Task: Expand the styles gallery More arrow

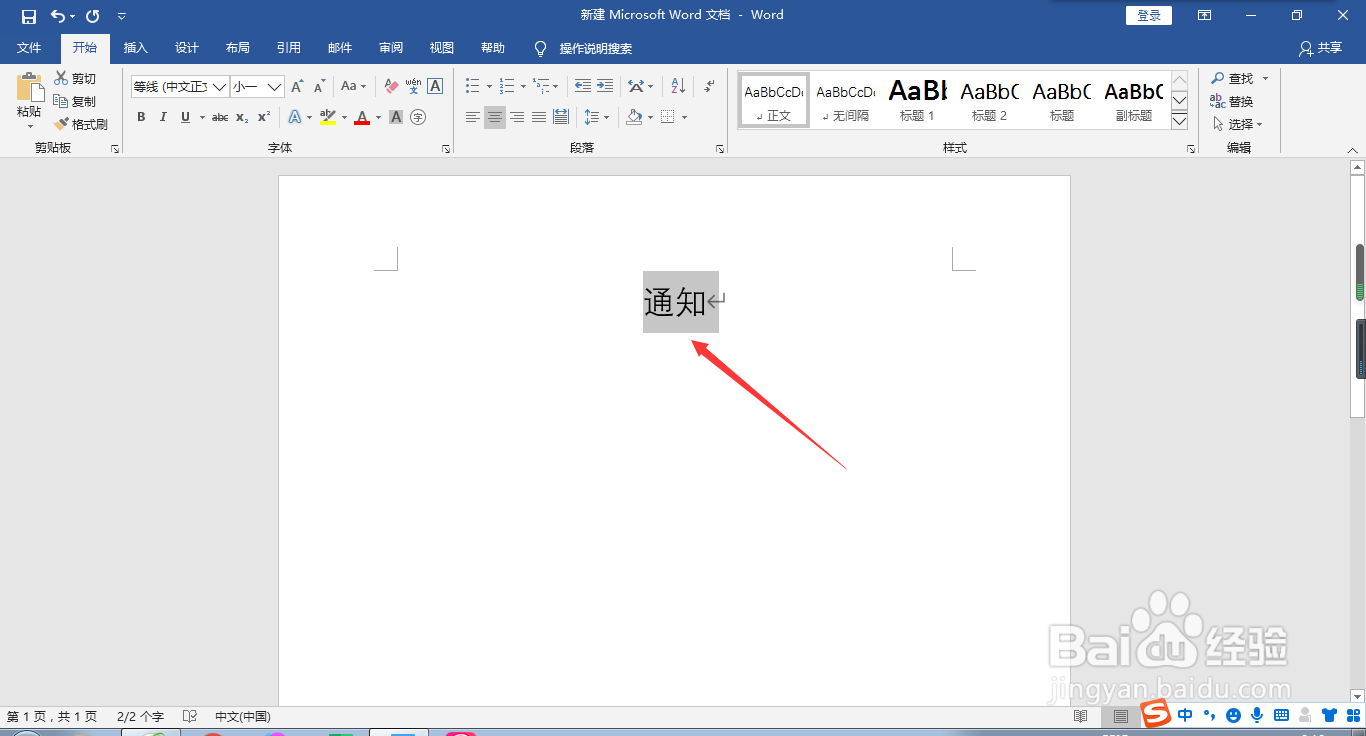Action: (1179, 121)
